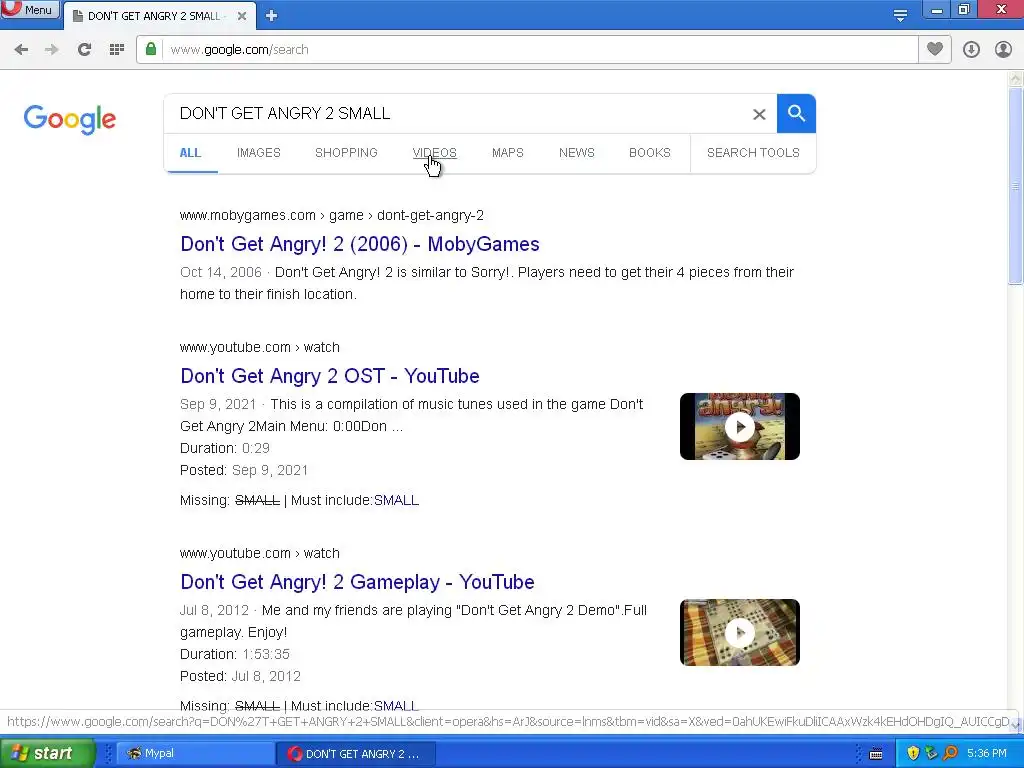Click the Google logo
1024x768 pixels.
coord(69,119)
